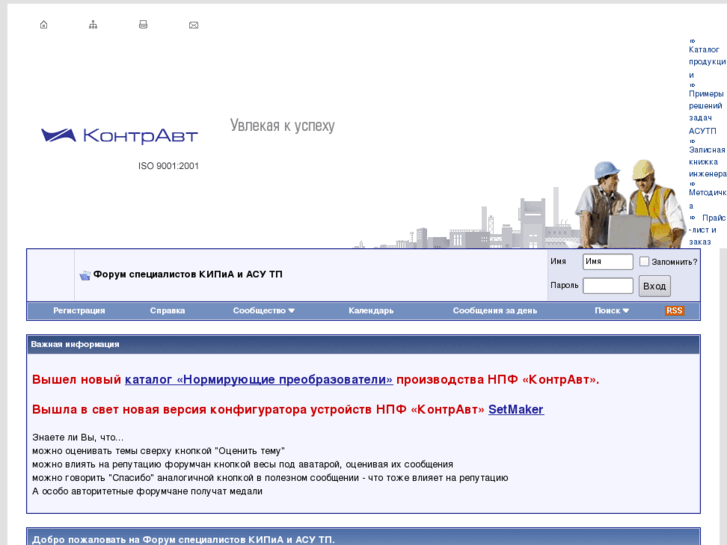Click the printer icon
Image resolution: width=727 pixels, height=545 pixels.
(x=143, y=25)
